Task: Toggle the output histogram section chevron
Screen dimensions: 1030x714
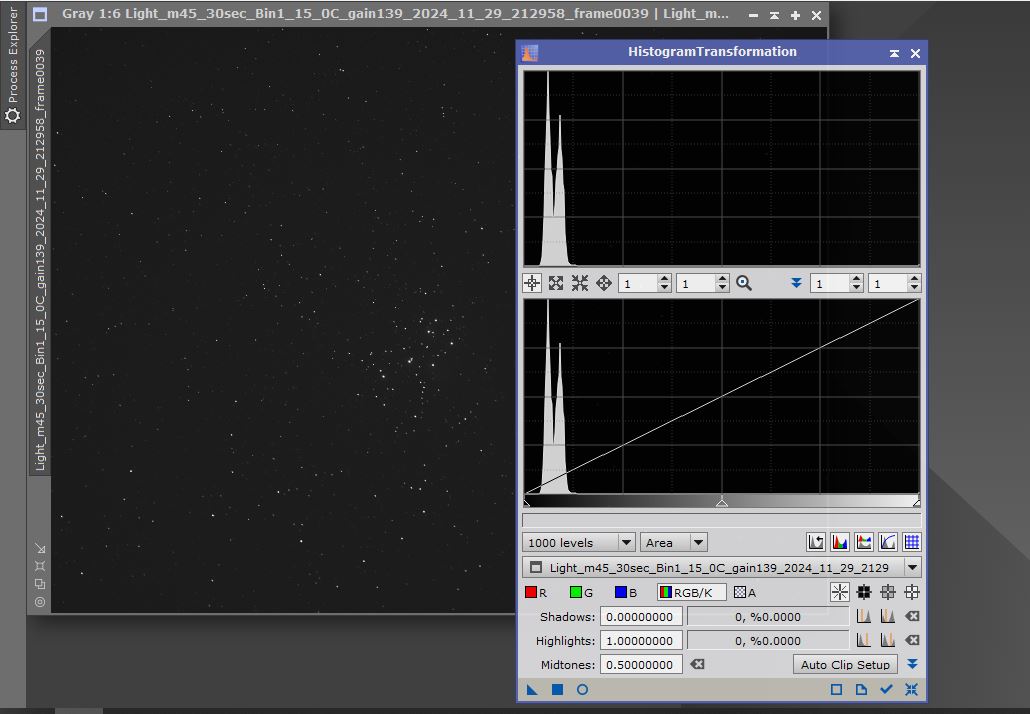Action: pyautogui.click(x=796, y=283)
